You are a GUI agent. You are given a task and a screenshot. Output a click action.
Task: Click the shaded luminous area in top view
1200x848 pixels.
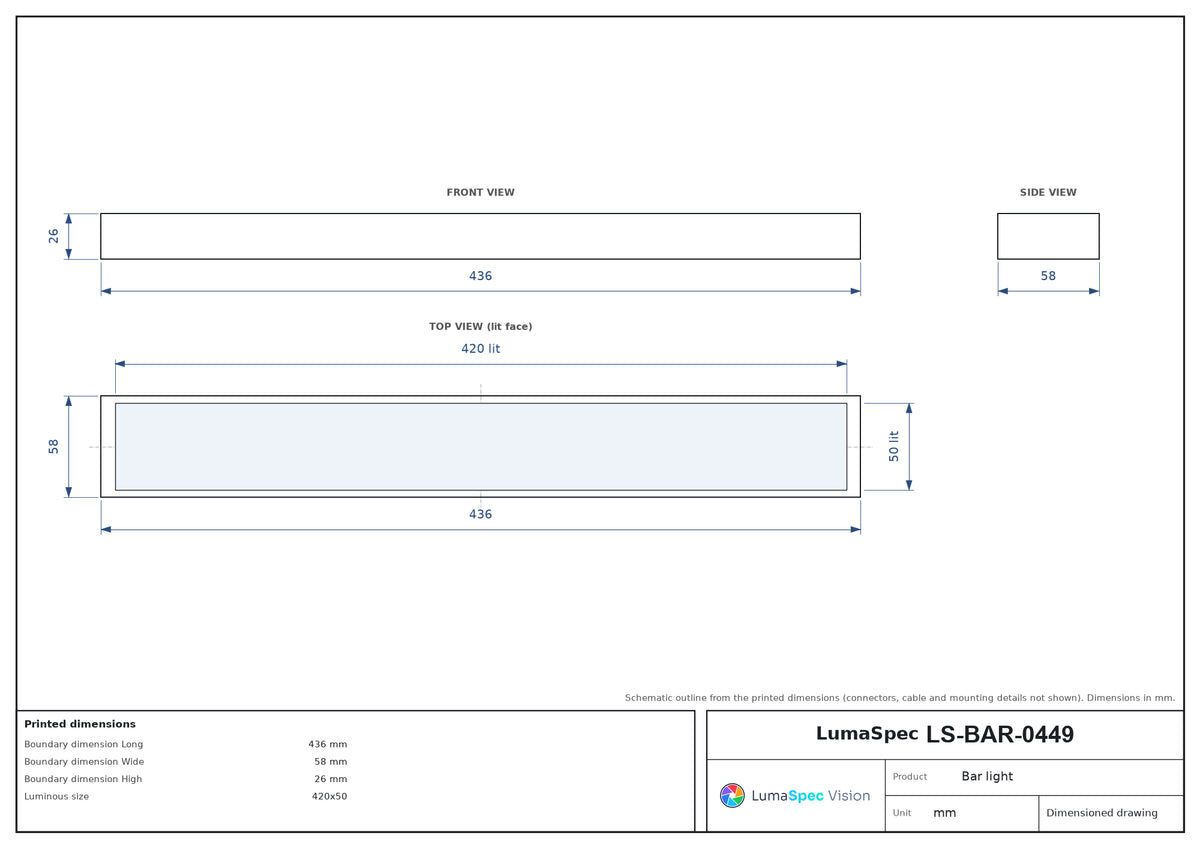[481, 446]
